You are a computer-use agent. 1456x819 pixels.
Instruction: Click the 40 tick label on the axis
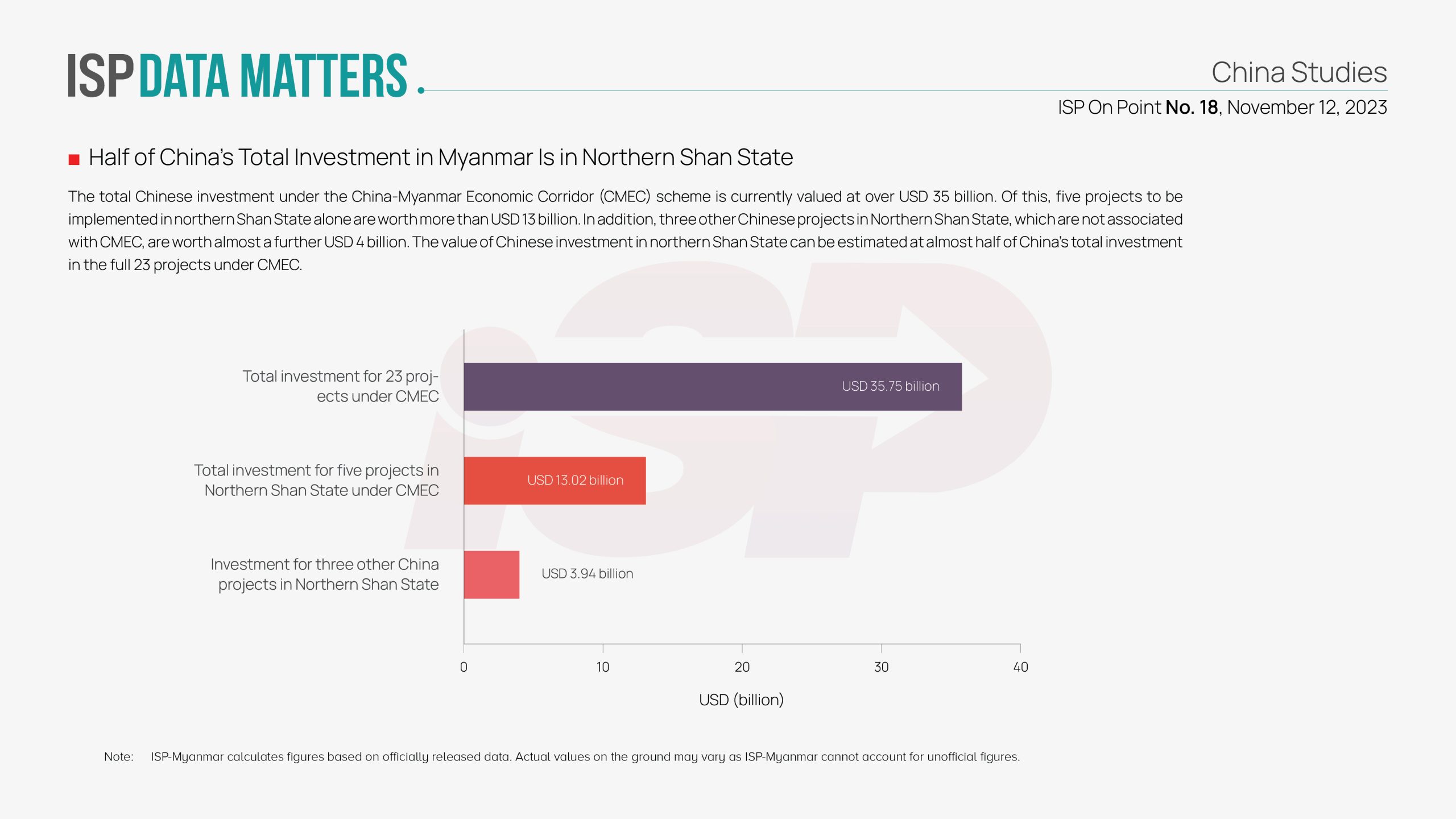point(1020,667)
